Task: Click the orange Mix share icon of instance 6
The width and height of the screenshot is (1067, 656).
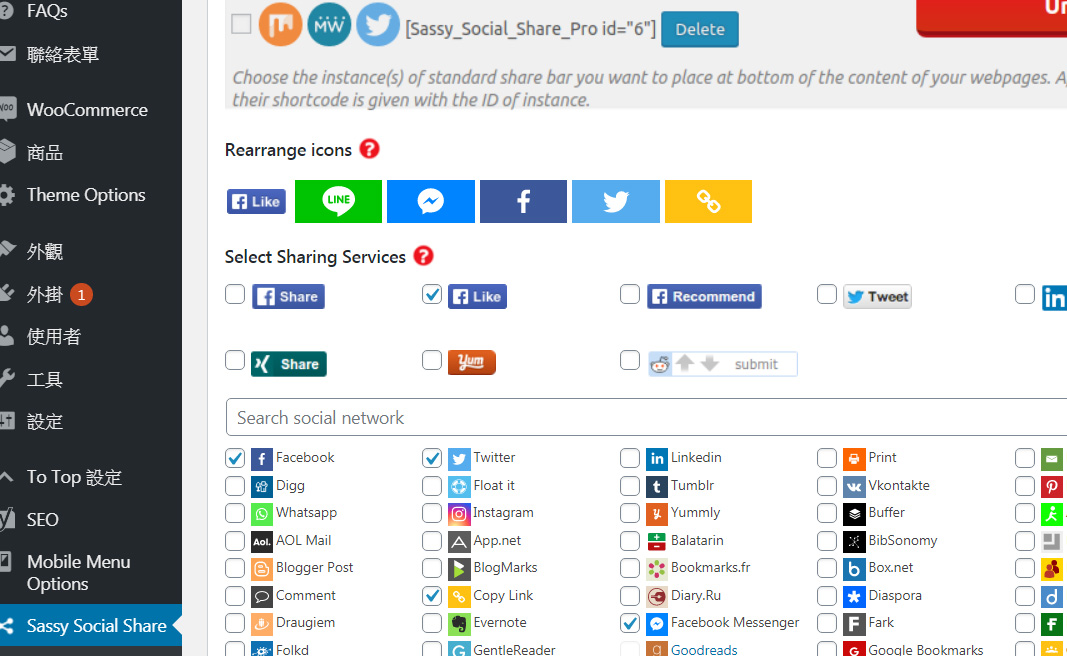Action: click(280, 24)
